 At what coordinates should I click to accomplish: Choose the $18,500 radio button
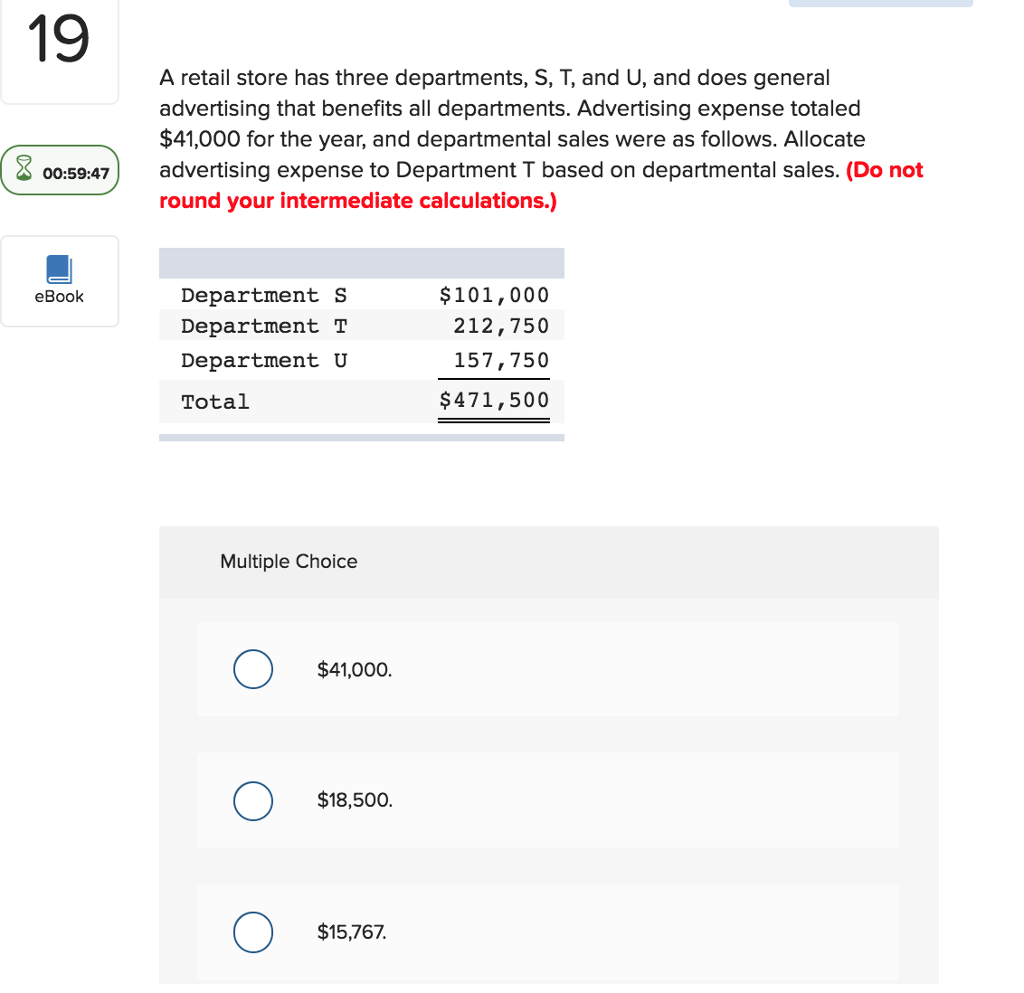pos(253,801)
